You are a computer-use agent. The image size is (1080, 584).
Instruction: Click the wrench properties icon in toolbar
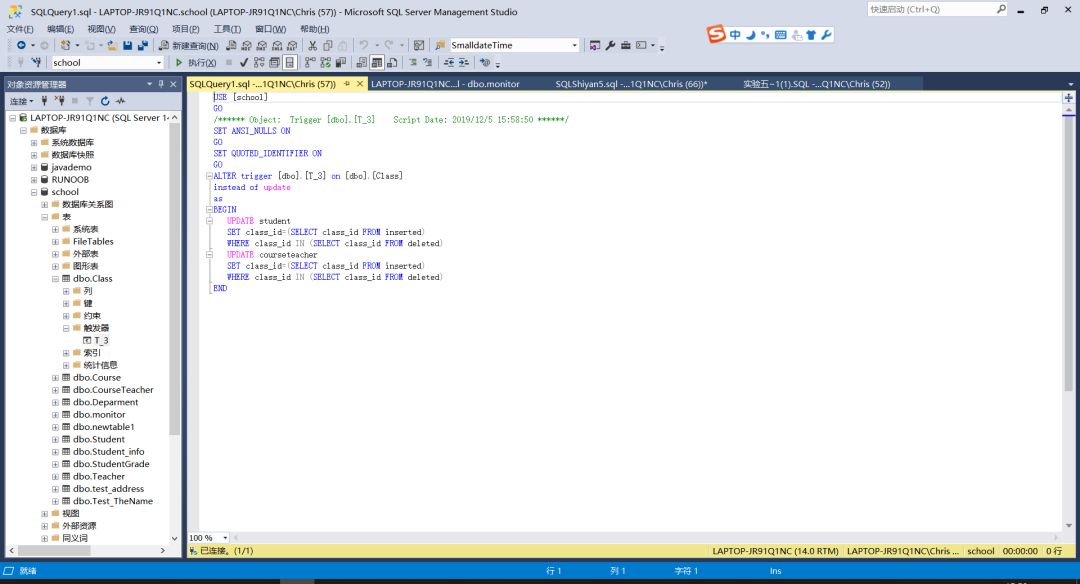coord(610,46)
